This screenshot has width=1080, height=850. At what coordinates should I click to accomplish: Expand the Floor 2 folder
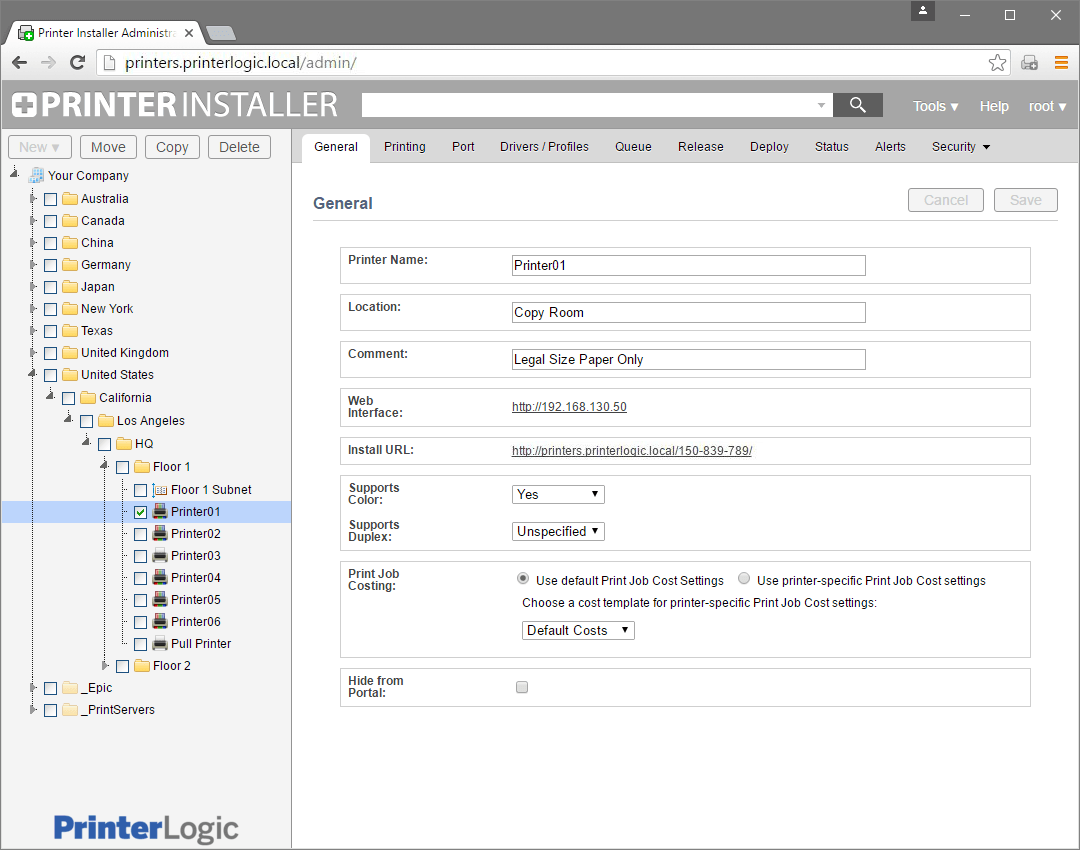tap(106, 666)
